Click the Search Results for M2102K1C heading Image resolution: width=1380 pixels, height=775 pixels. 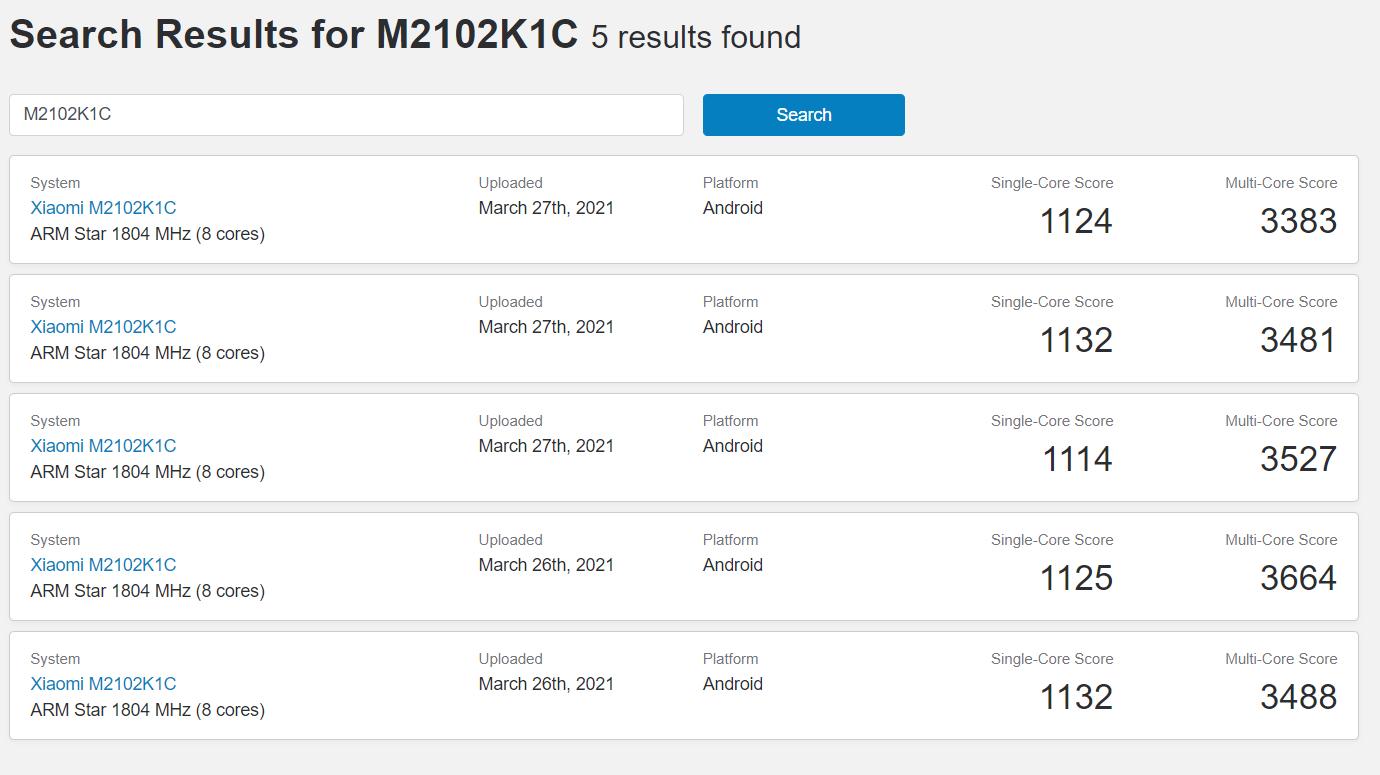coord(294,35)
